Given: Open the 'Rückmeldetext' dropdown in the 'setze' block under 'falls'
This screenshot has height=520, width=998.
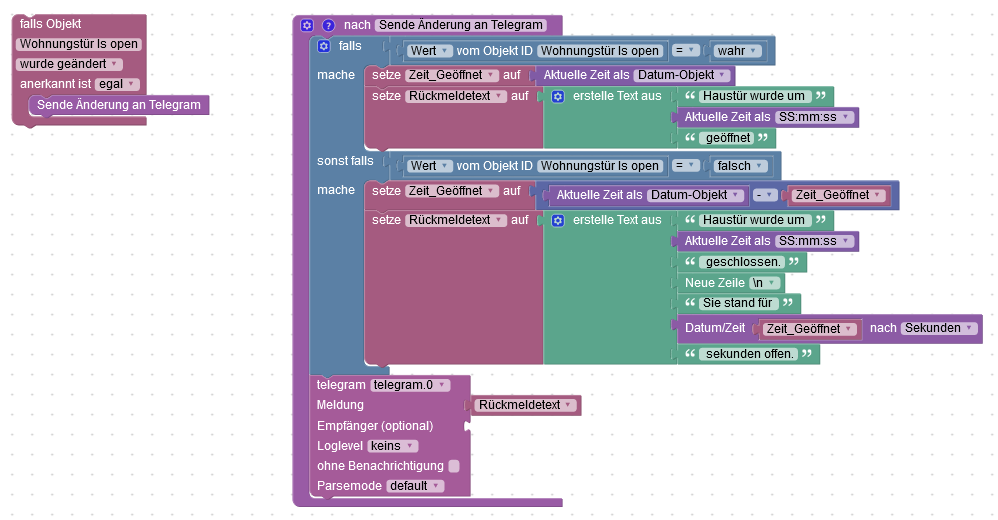Looking at the screenshot, I should [456, 96].
